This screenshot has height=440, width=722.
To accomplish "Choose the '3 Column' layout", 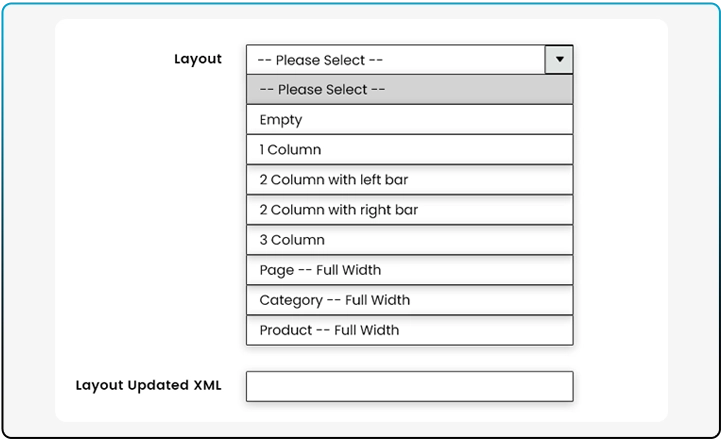I will (409, 240).
